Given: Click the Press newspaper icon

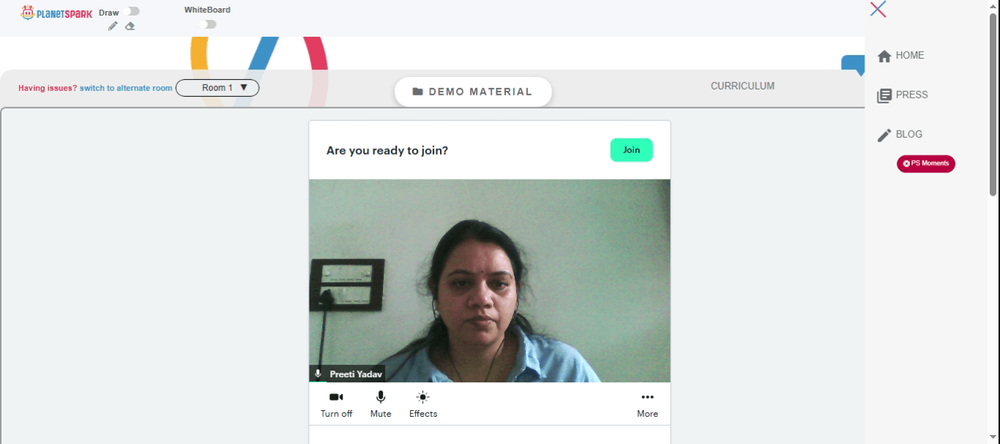Looking at the screenshot, I should coord(884,96).
